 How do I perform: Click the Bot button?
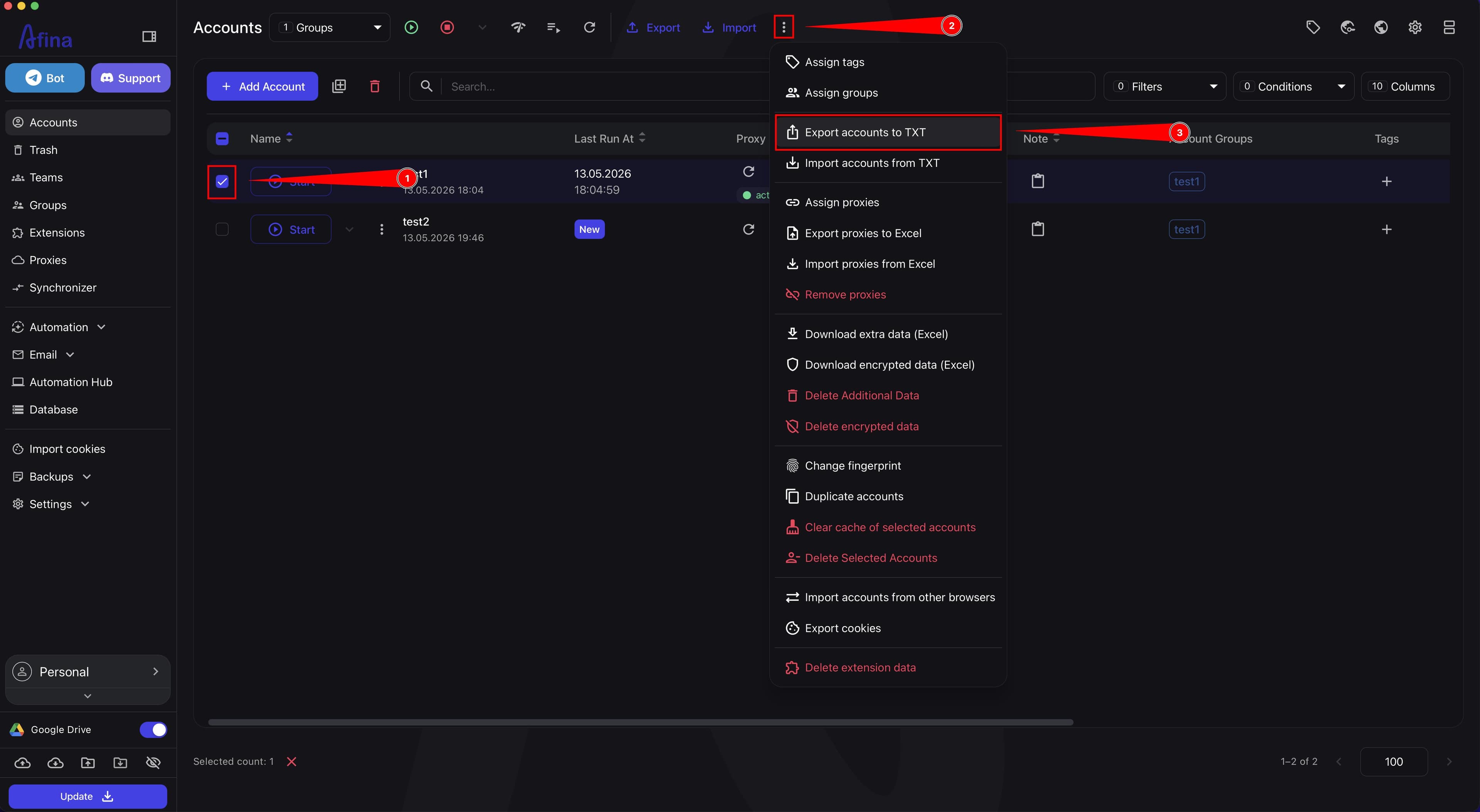pos(45,77)
